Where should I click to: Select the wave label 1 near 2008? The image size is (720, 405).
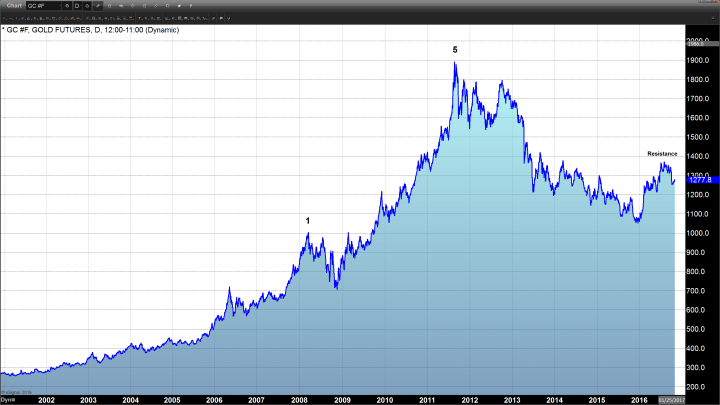click(307, 220)
